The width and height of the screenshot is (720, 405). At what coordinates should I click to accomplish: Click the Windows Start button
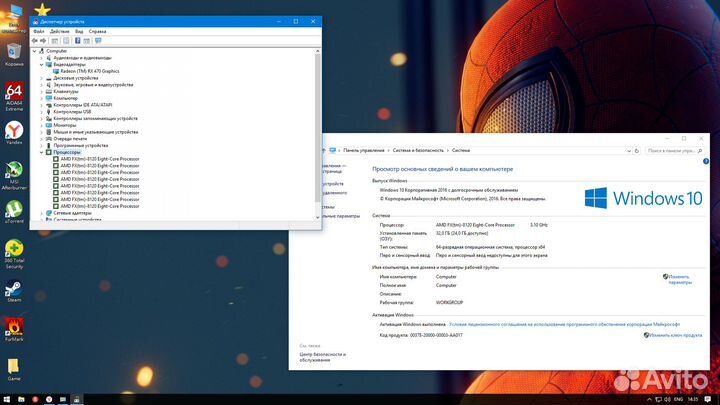point(6,399)
